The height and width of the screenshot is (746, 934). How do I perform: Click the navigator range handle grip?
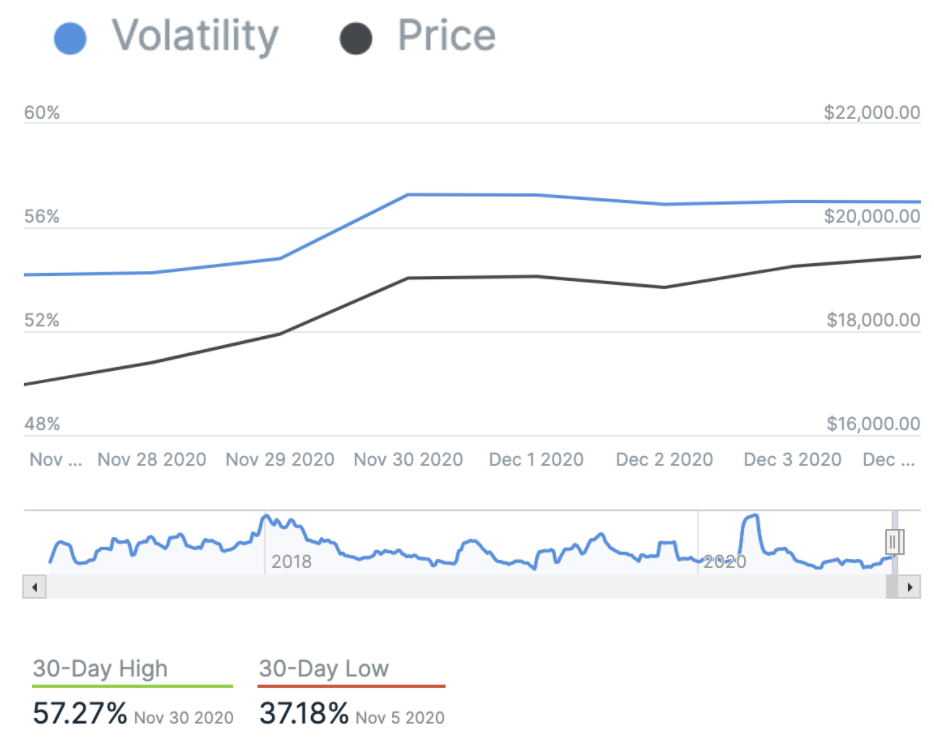[x=895, y=542]
